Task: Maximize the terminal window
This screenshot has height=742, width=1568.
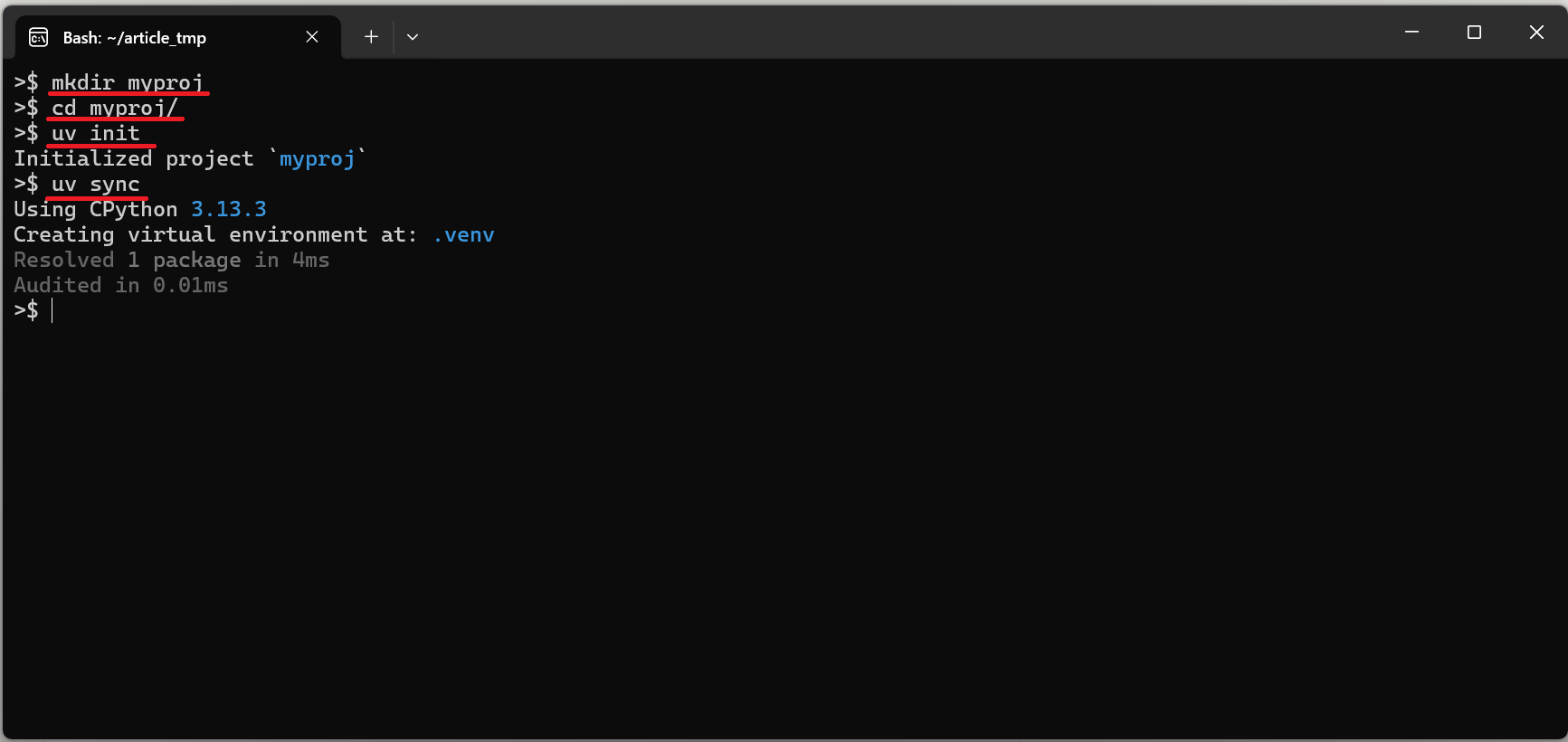Action: (1474, 32)
